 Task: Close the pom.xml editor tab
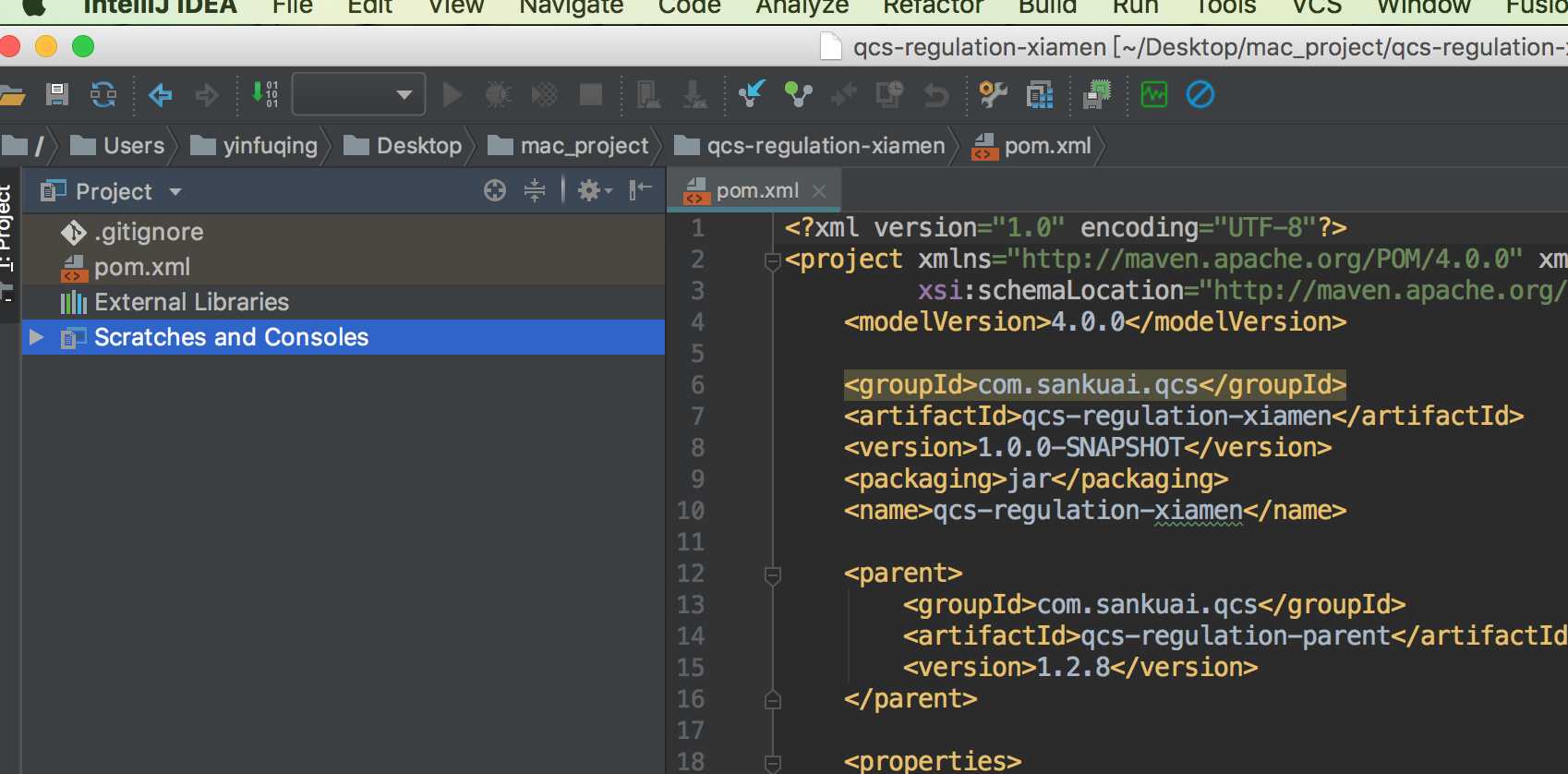tap(818, 191)
